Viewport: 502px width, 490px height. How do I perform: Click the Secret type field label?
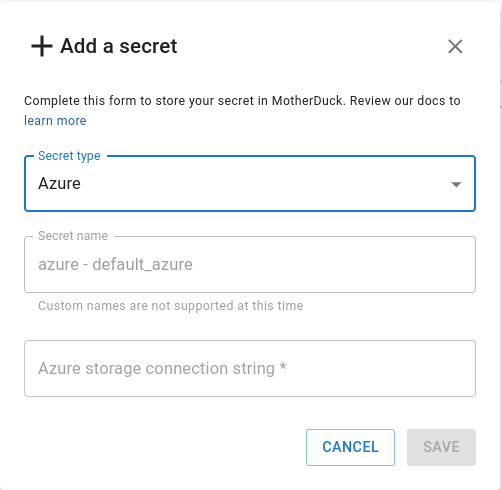click(x=69, y=156)
